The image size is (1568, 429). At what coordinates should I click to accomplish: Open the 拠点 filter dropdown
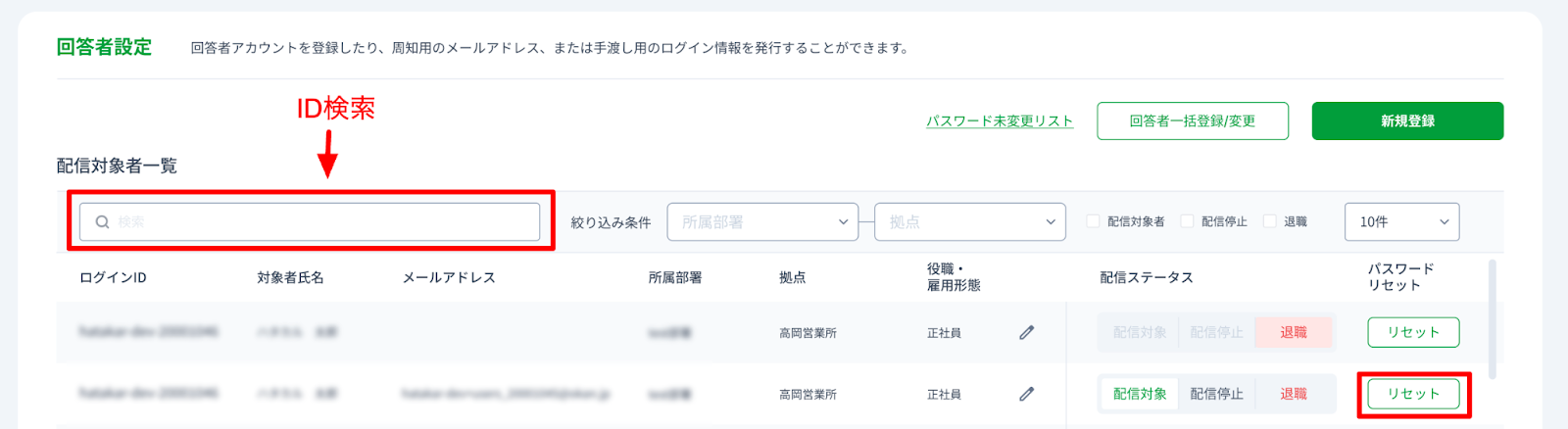[x=970, y=222]
